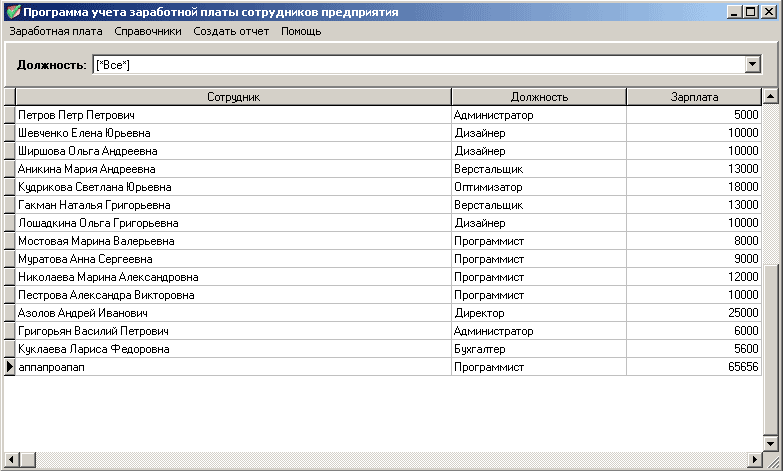Sort by the Сотрудник column header
Viewport: 783px width, 471px height.
click(x=233, y=96)
